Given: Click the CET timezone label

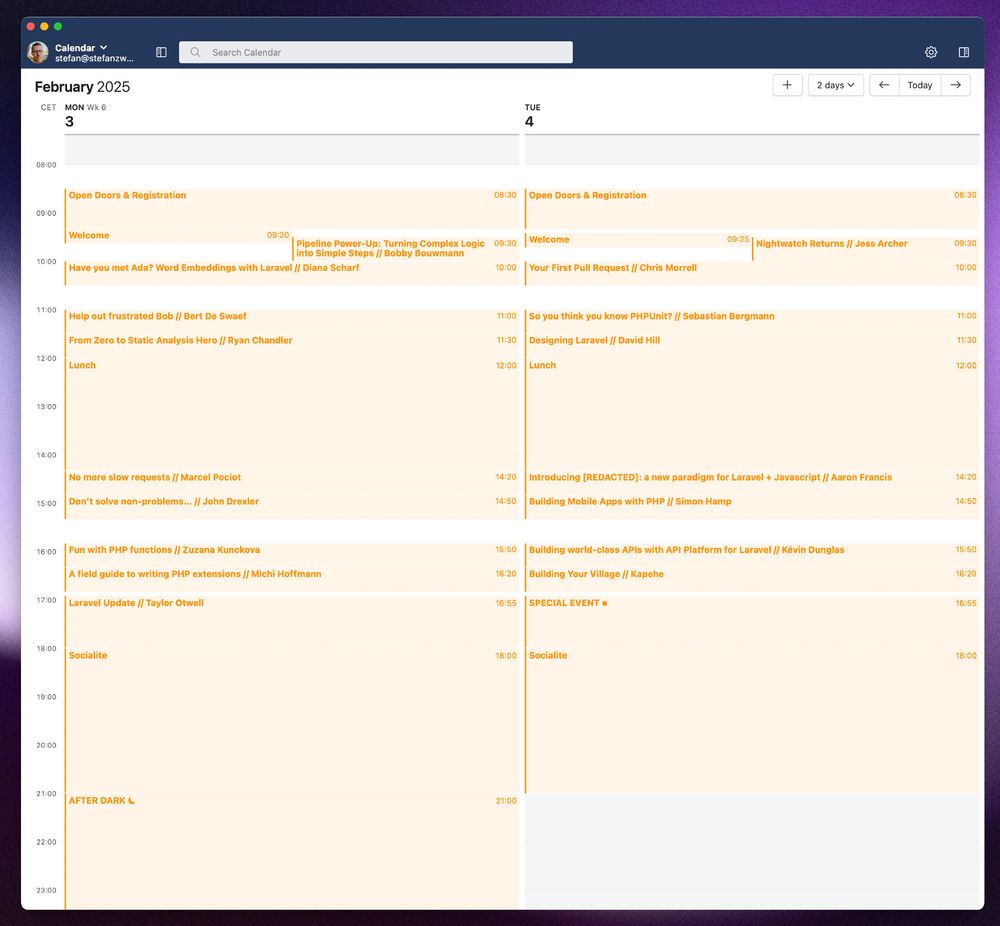Looking at the screenshot, I should click(48, 107).
